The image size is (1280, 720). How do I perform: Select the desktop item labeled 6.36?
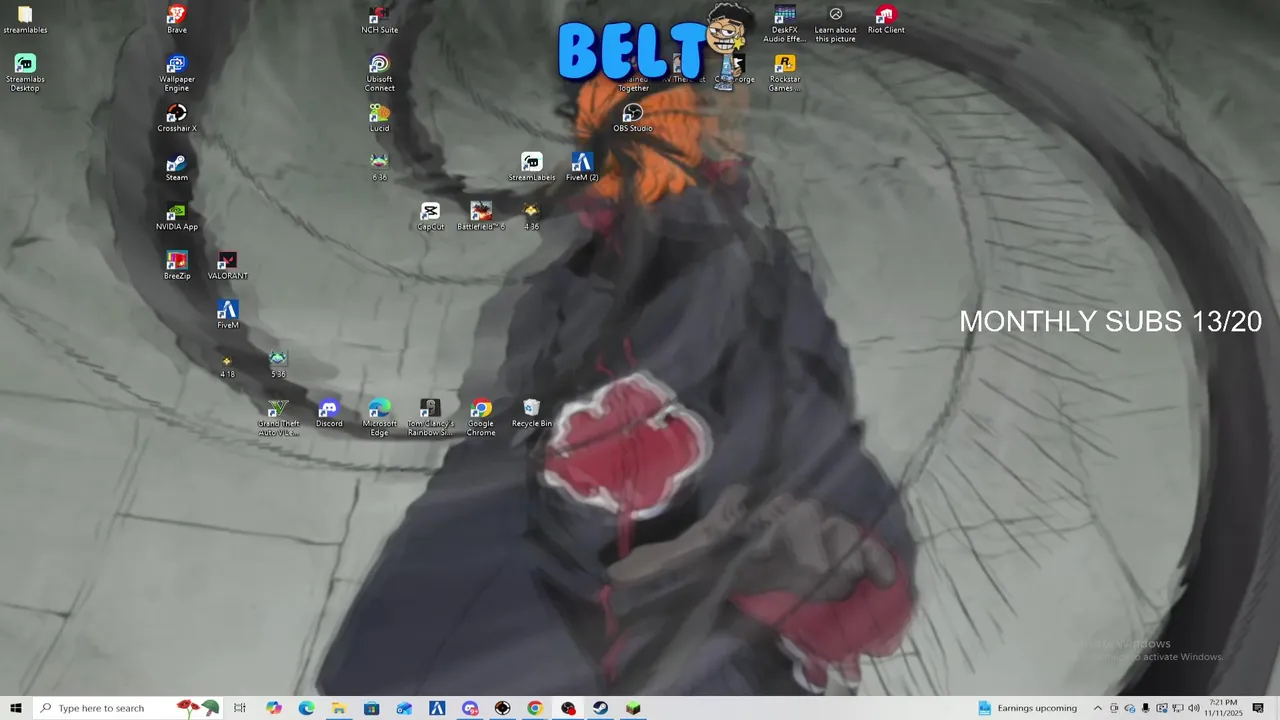[x=379, y=167]
